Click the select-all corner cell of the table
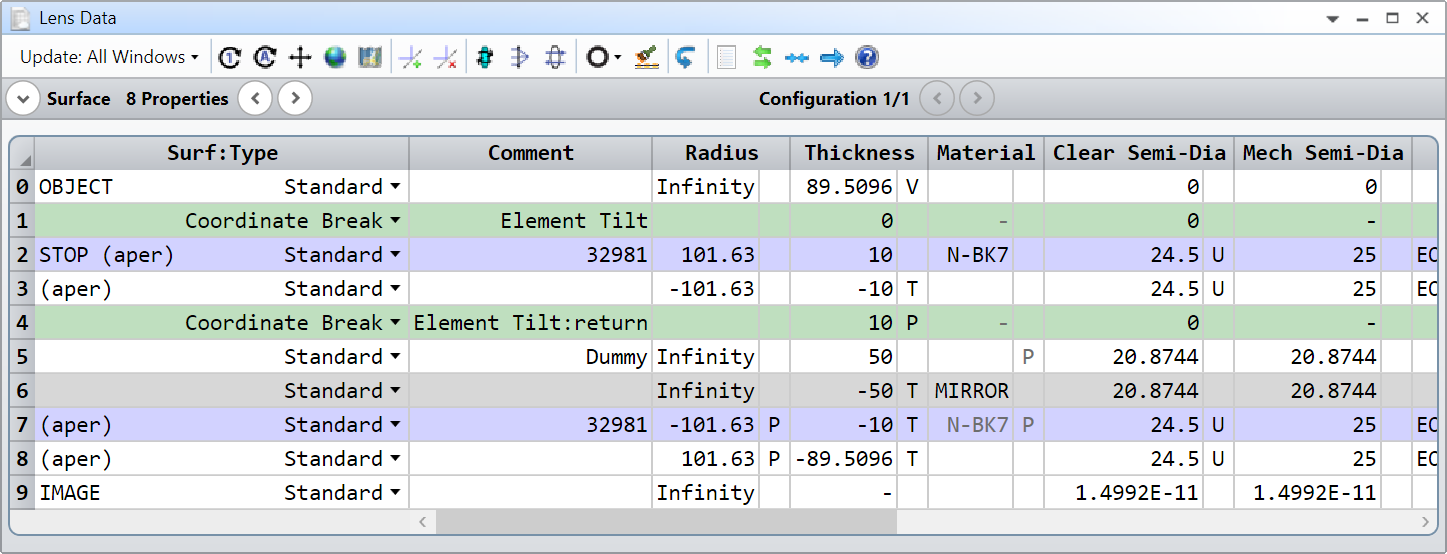 pyautogui.click(x=23, y=154)
